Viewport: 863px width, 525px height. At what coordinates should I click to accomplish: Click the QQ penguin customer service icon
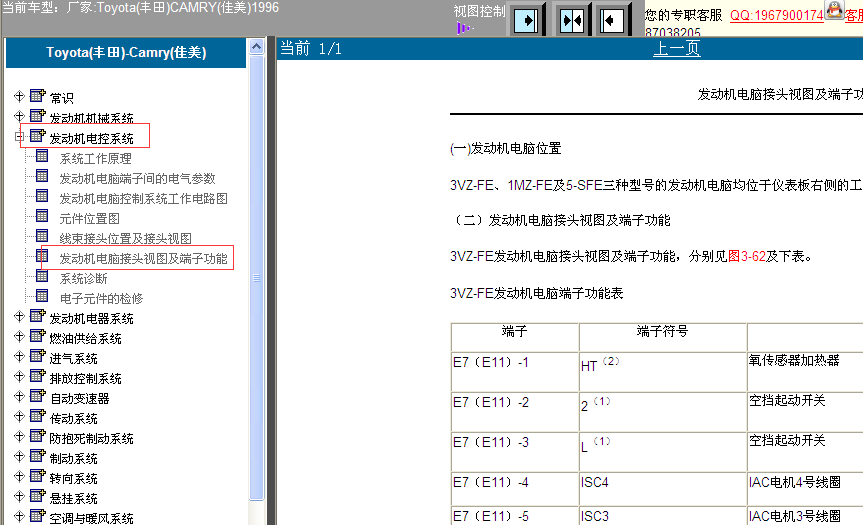[834, 9]
